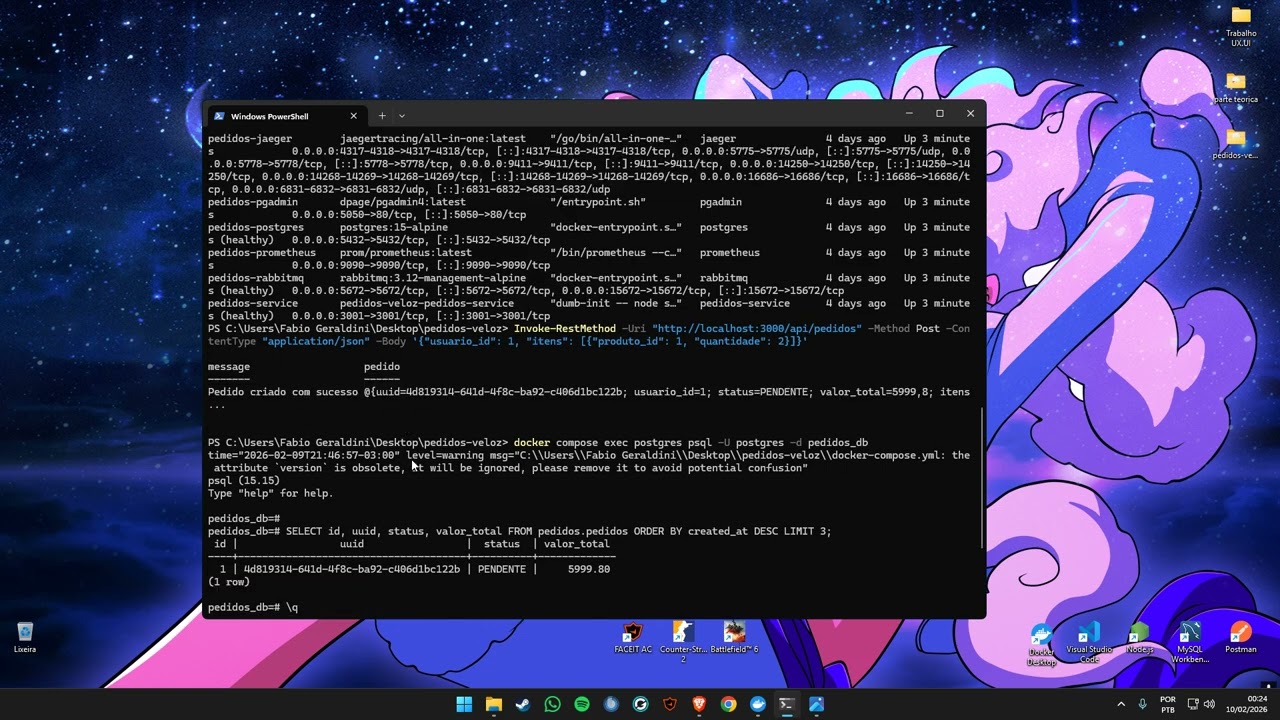The width and height of the screenshot is (1280, 720).
Task: Click the localhost:3000/api/pedidos URL text
Action: pyautogui.click(x=756, y=328)
